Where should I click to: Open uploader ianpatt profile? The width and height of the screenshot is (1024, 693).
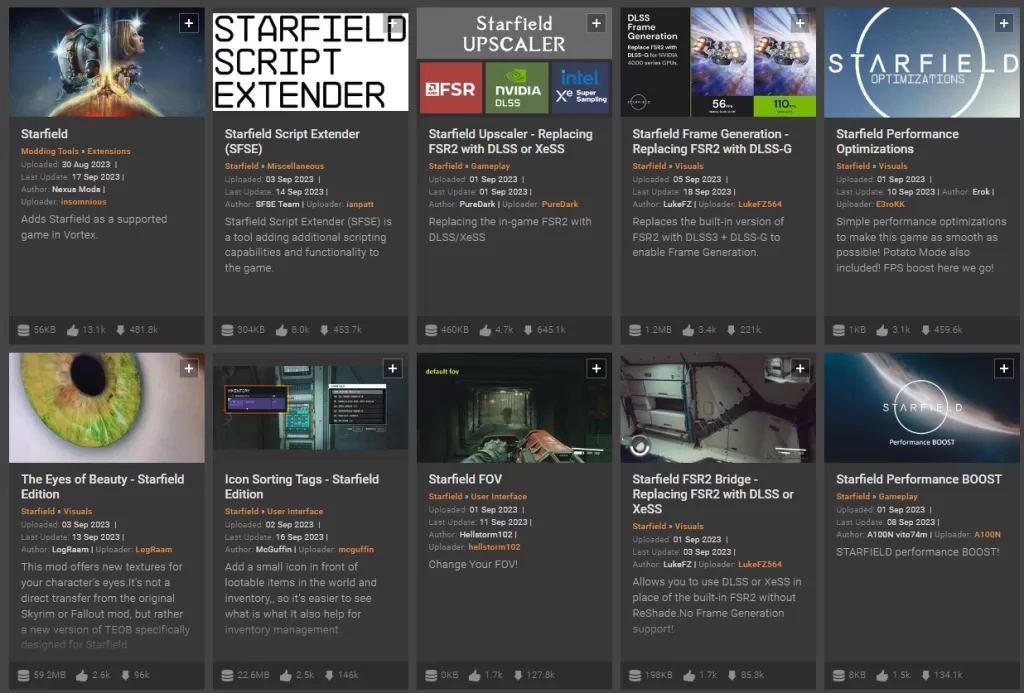[360, 204]
